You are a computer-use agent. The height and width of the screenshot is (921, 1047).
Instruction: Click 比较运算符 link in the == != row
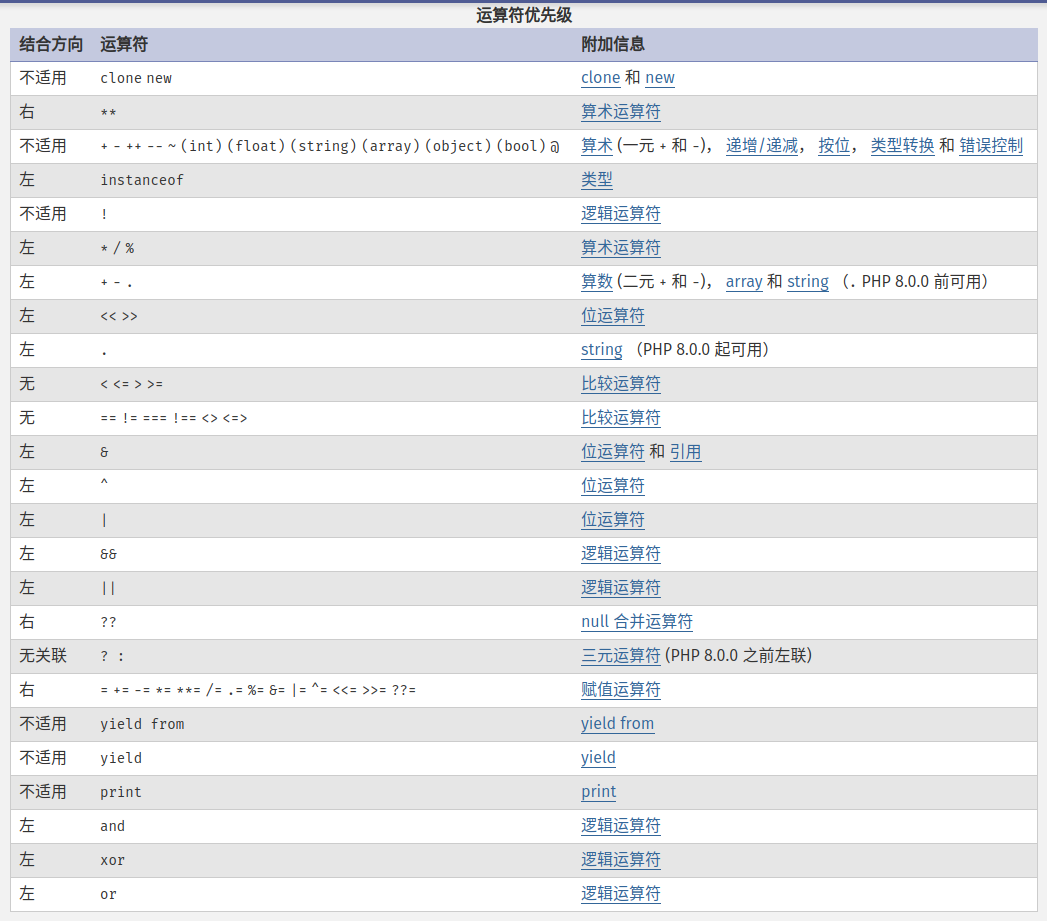tap(620, 418)
